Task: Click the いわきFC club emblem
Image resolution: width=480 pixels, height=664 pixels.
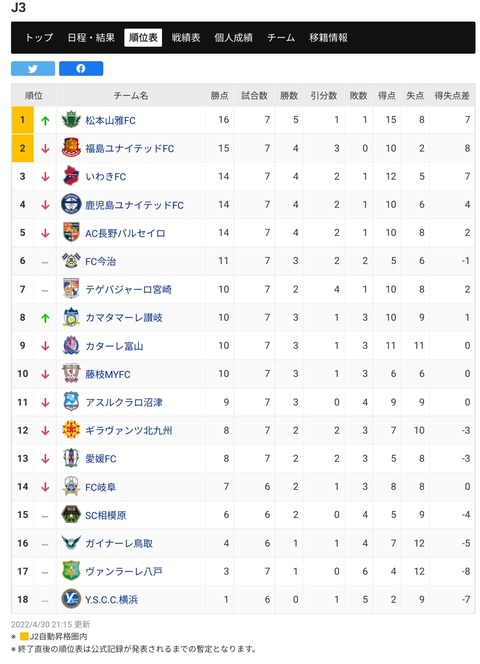Action: coord(71,176)
